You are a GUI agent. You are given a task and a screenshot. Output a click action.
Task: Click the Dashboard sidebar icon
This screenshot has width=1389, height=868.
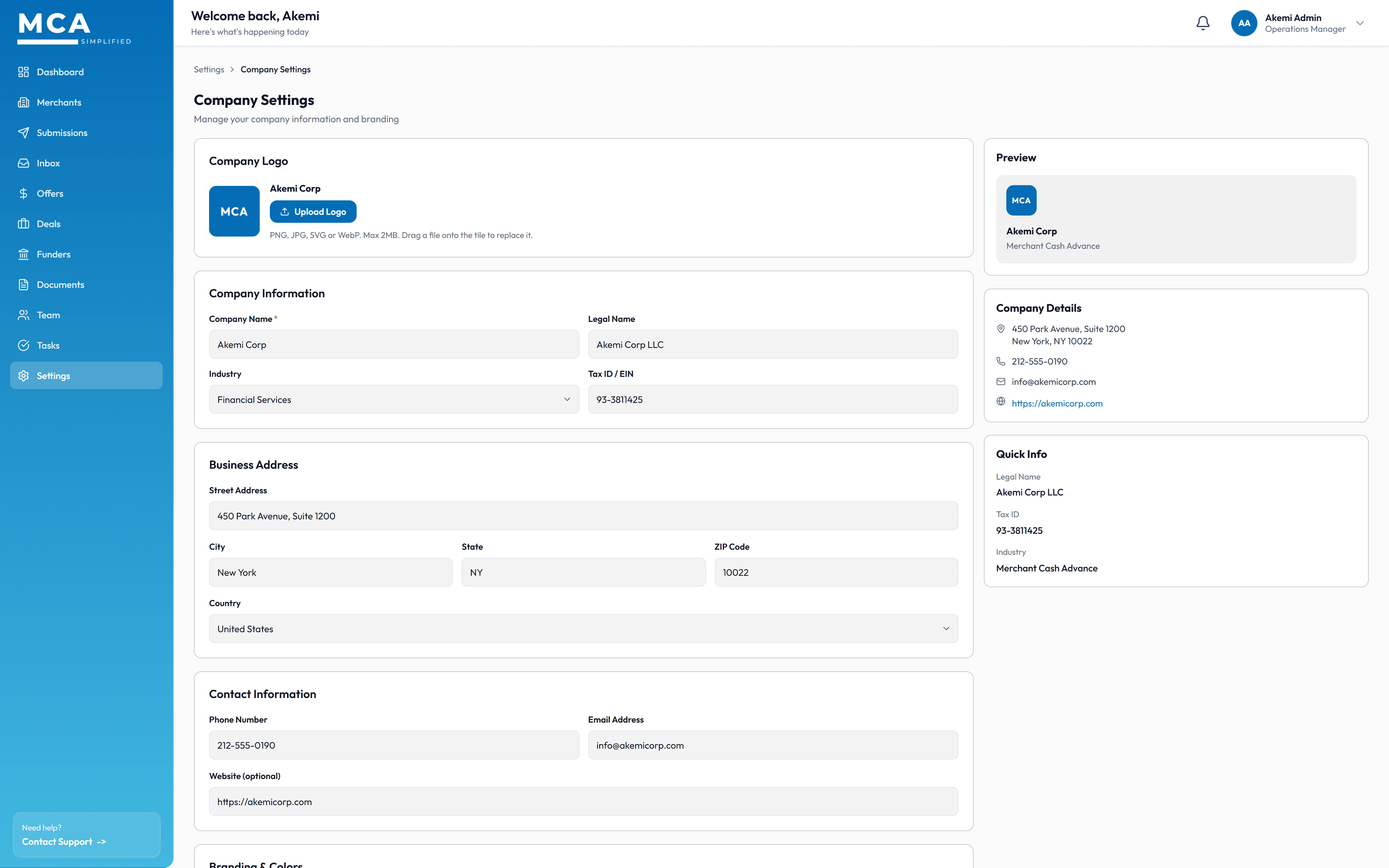(x=24, y=72)
